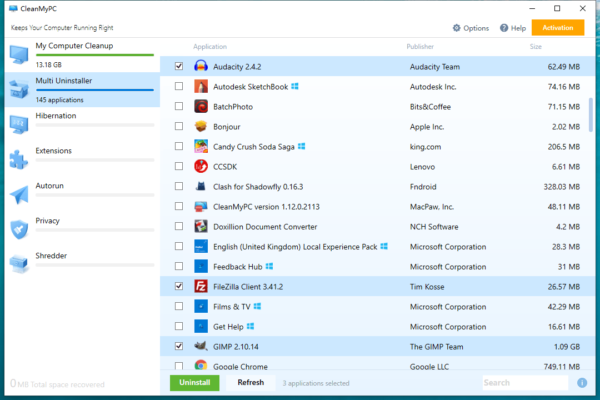Click the Doxillion Document Converter icon

click(201, 226)
